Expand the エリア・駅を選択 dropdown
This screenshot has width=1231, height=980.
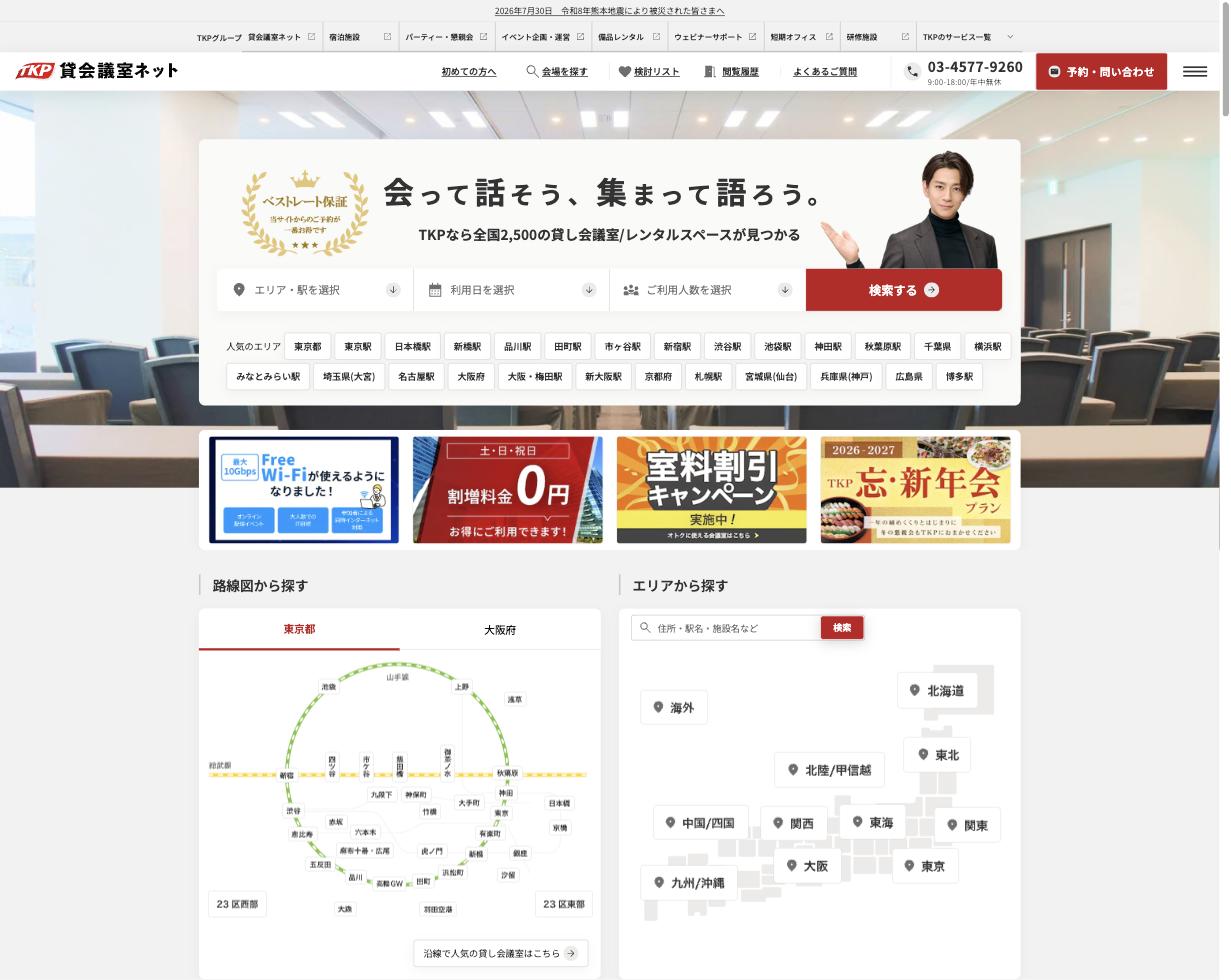click(x=393, y=290)
